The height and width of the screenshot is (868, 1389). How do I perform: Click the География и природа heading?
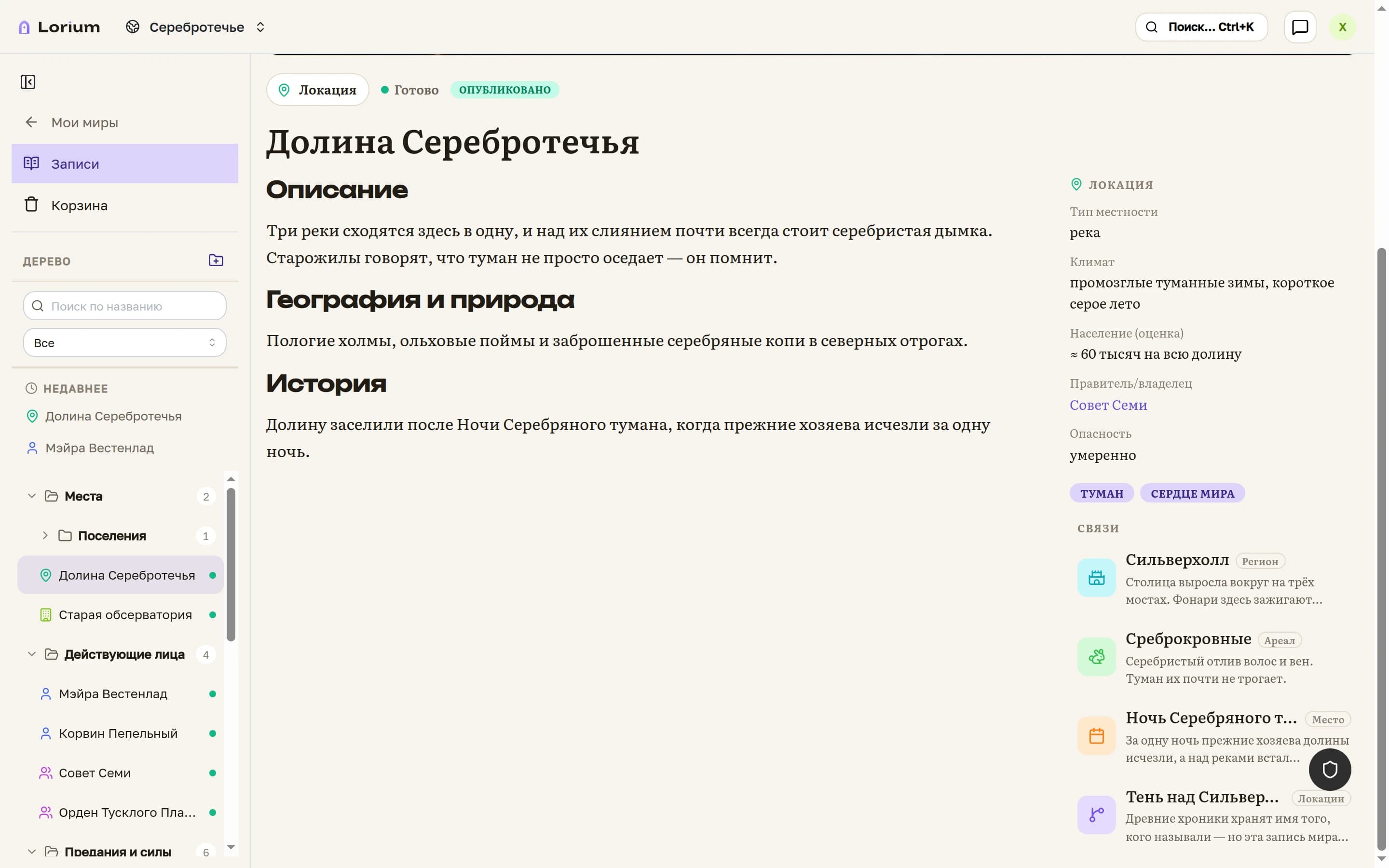point(420,299)
